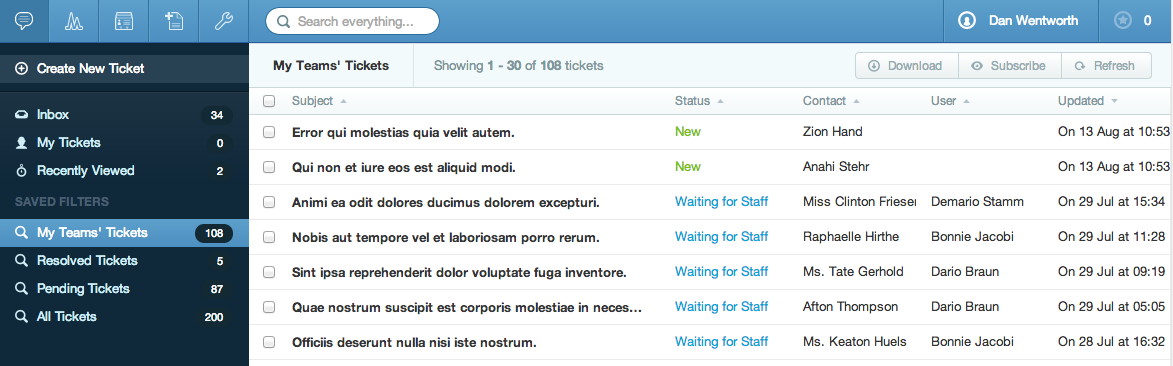Click the Subscribe button
This screenshot has height=366, width=1173.
1010,66
